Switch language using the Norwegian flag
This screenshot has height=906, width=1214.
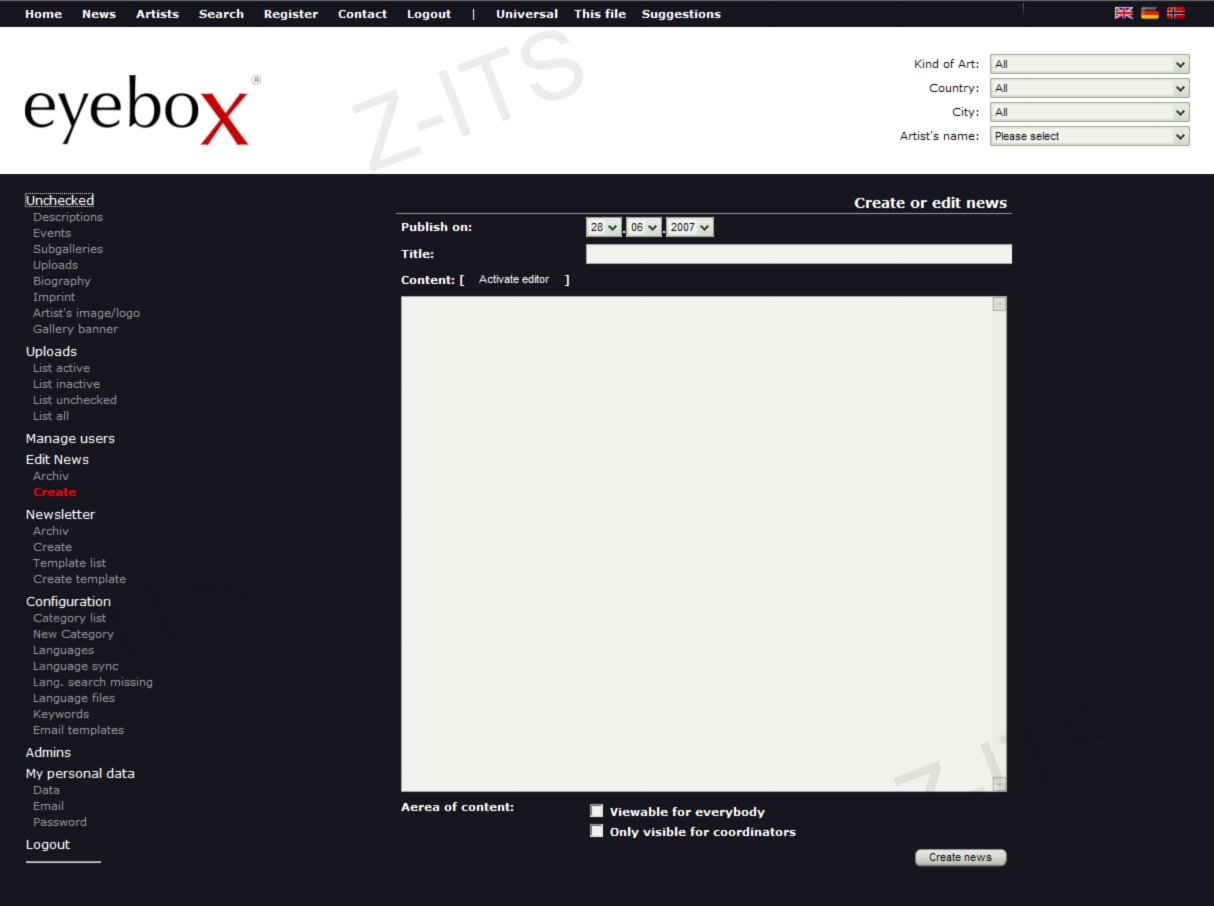pyautogui.click(x=1175, y=13)
